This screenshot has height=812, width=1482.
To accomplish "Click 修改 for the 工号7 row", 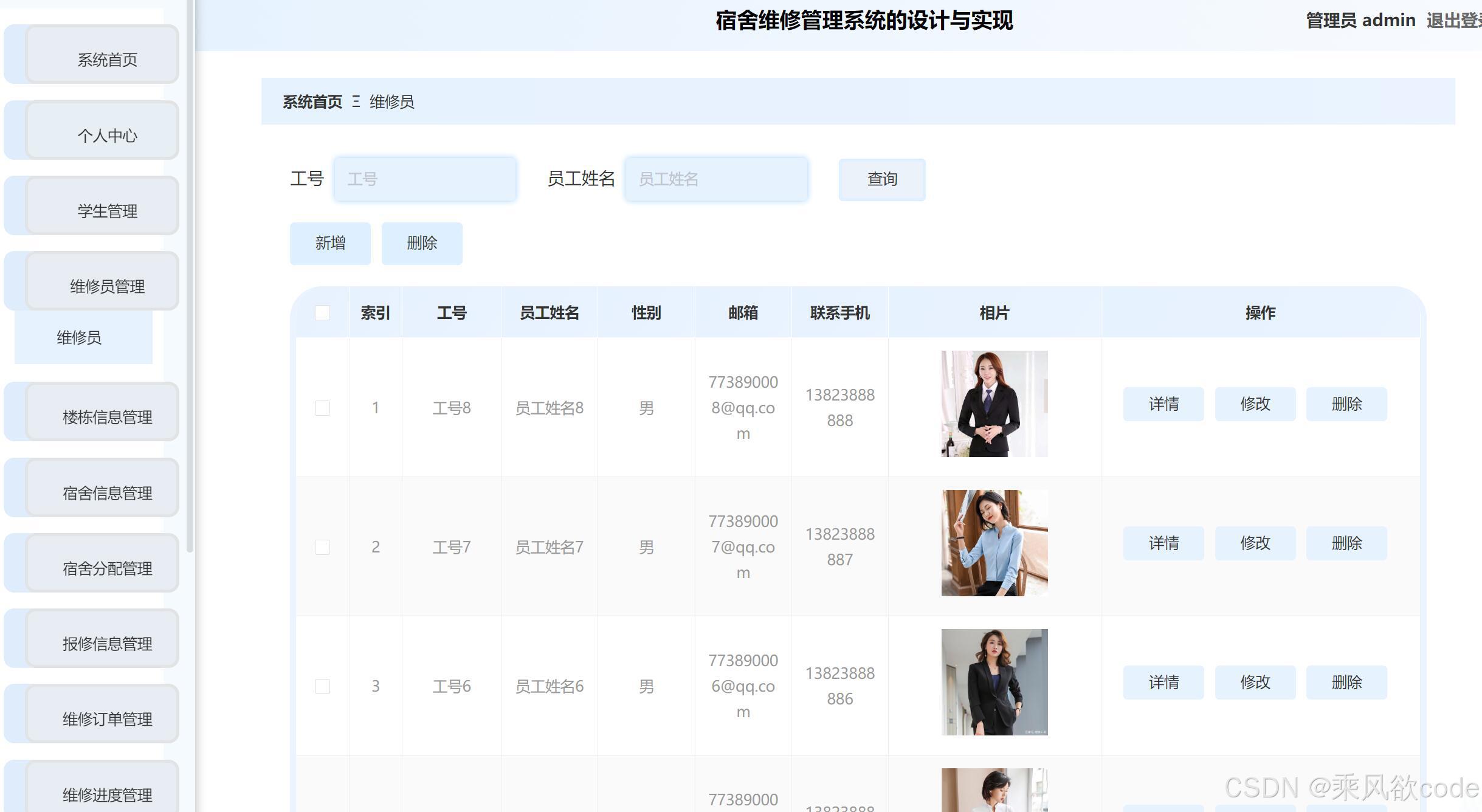I will click(1255, 543).
